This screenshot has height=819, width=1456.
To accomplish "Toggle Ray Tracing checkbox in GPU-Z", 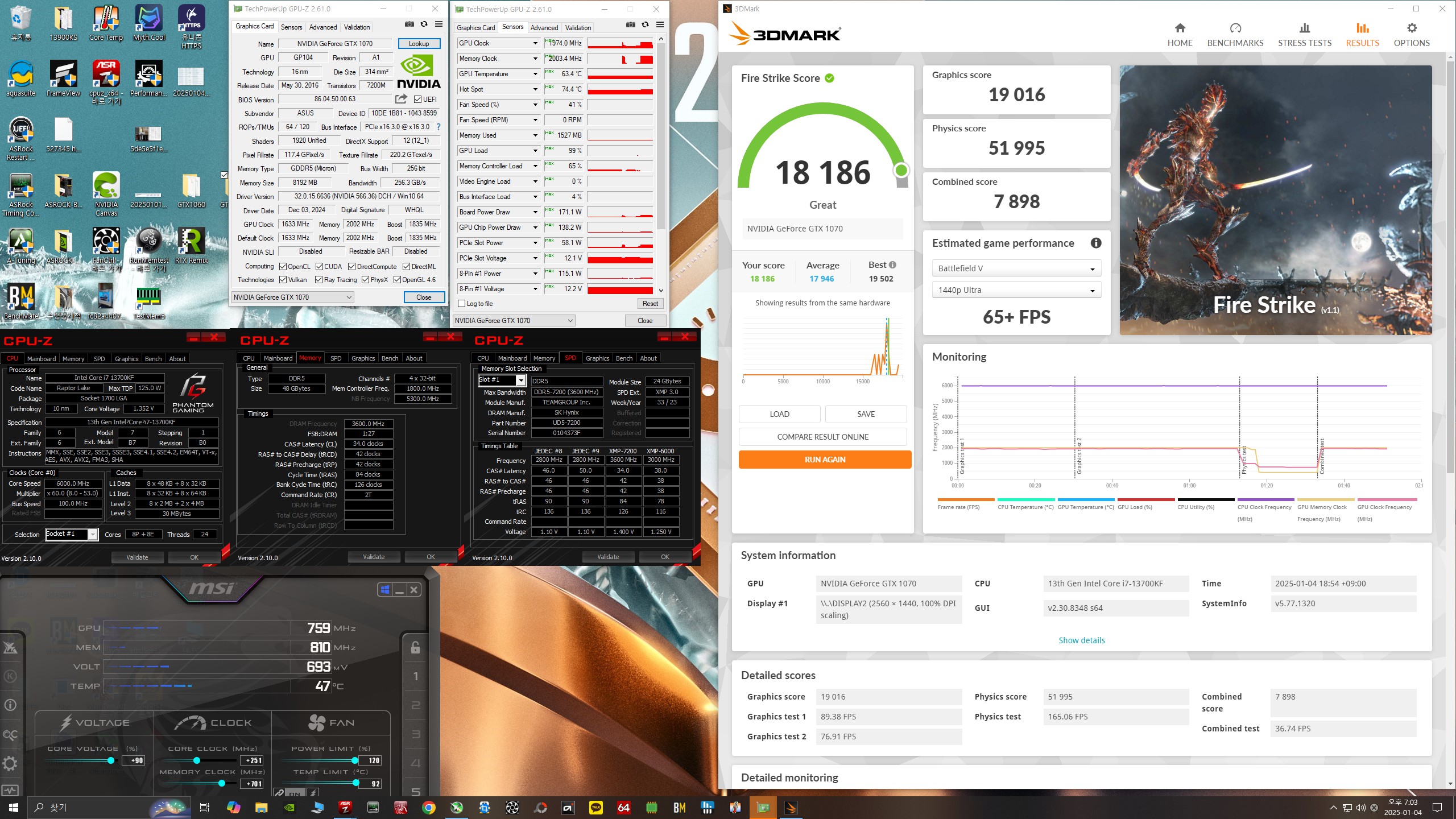I will click(x=319, y=280).
